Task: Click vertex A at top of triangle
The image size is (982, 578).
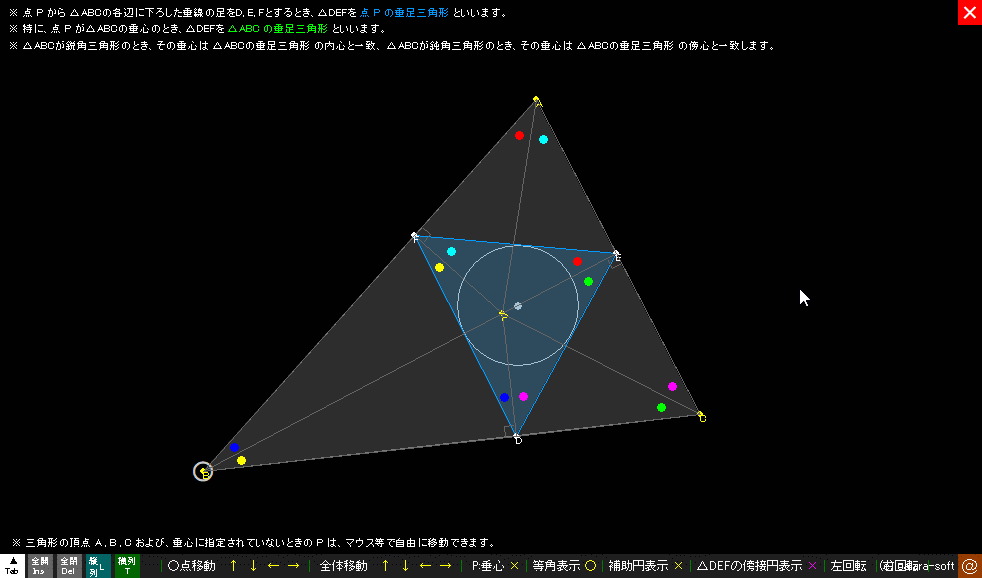Action: 537,100
